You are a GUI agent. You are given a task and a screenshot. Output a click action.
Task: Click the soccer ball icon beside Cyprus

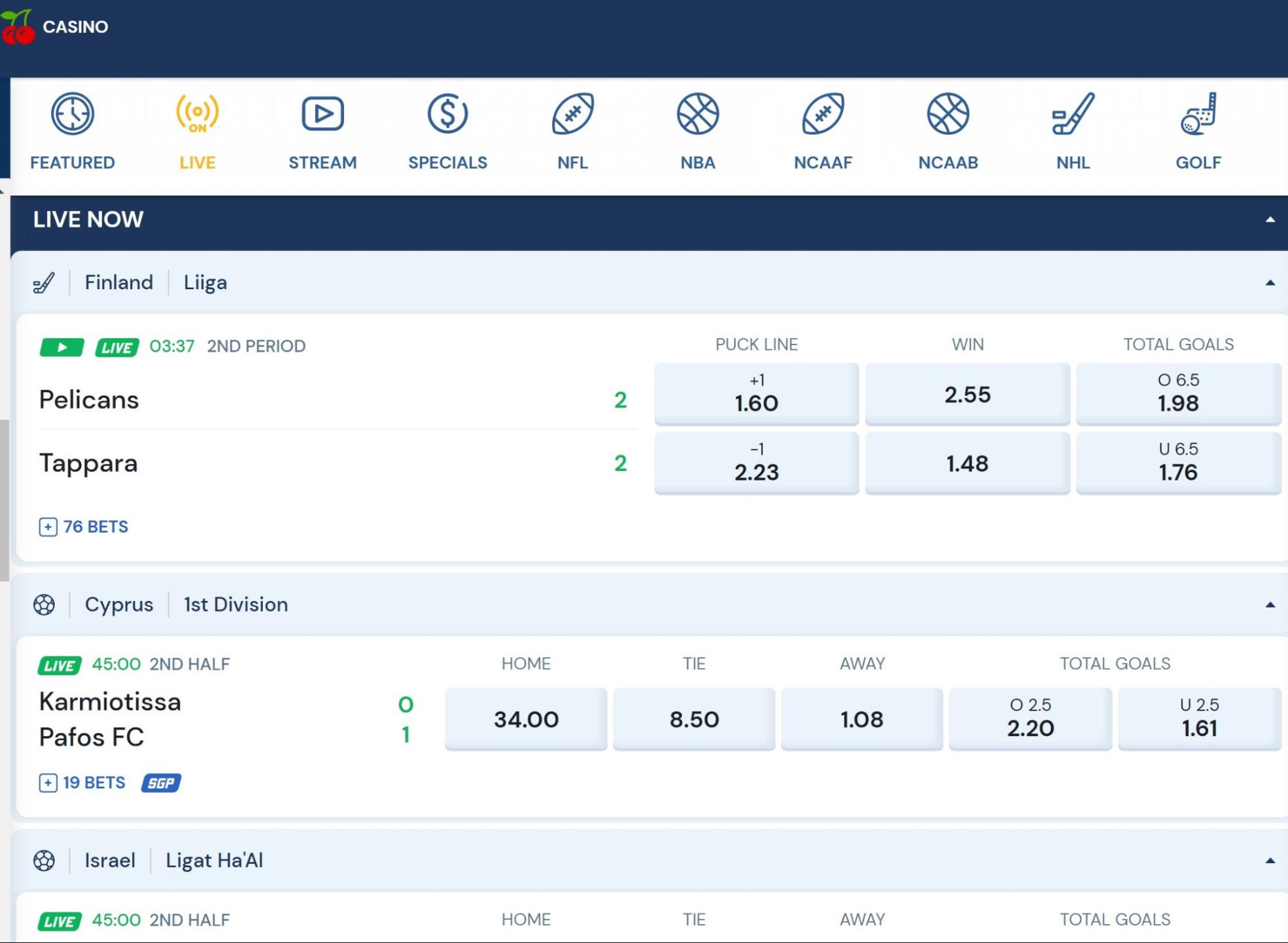pyautogui.click(x=44, y=605)
